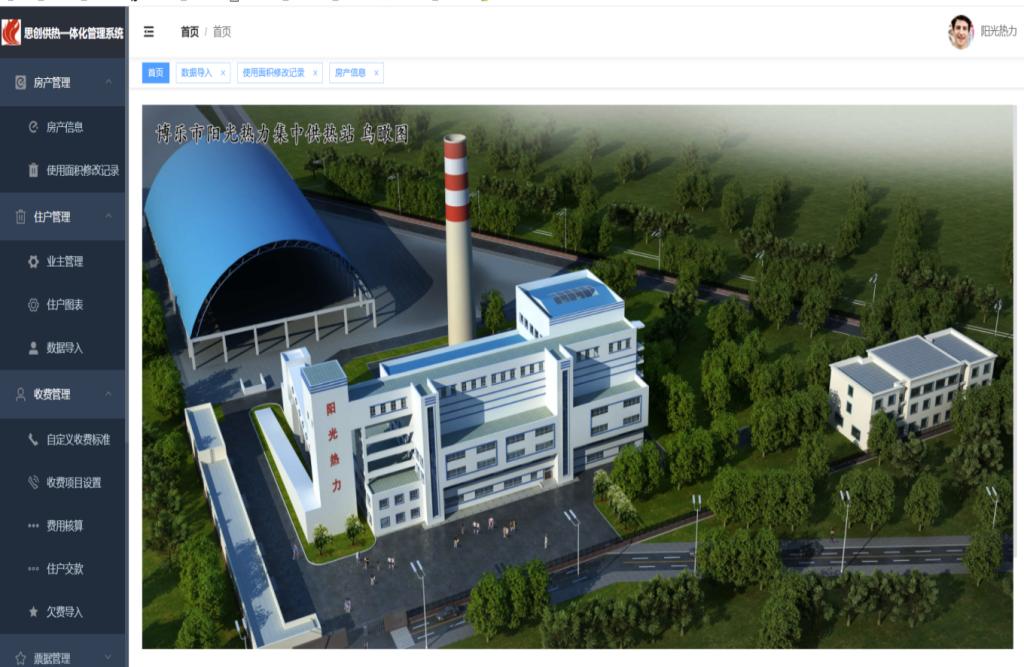Close the 数据导入 tab
The width and height of the screenshot is (1024, 667).
pyautogui.click(x=222, y=73)
